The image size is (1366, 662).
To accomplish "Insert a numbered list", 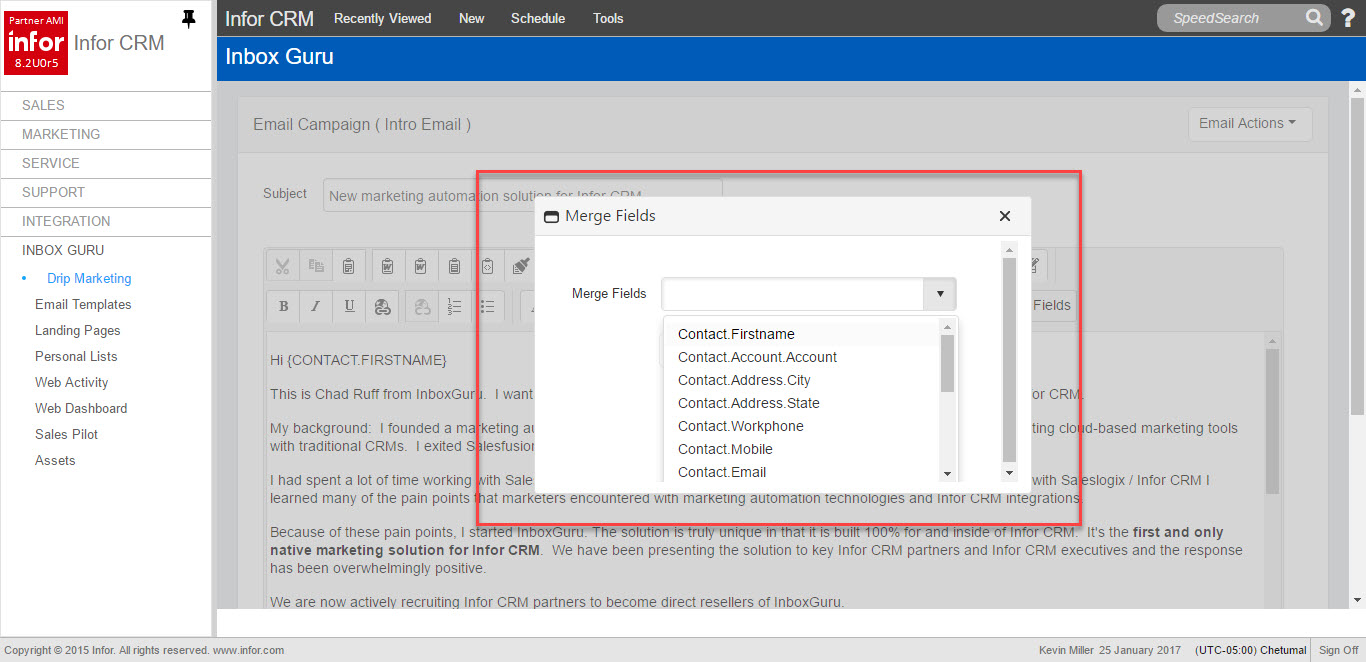I will tap(454, 306).
